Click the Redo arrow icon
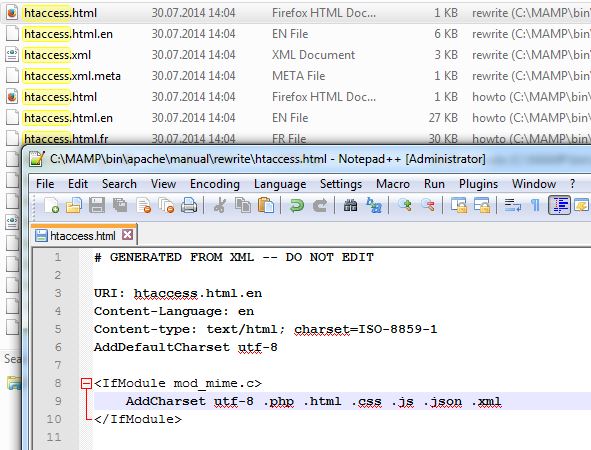This screenshot has width=591, height=450. tap(320, 205)
